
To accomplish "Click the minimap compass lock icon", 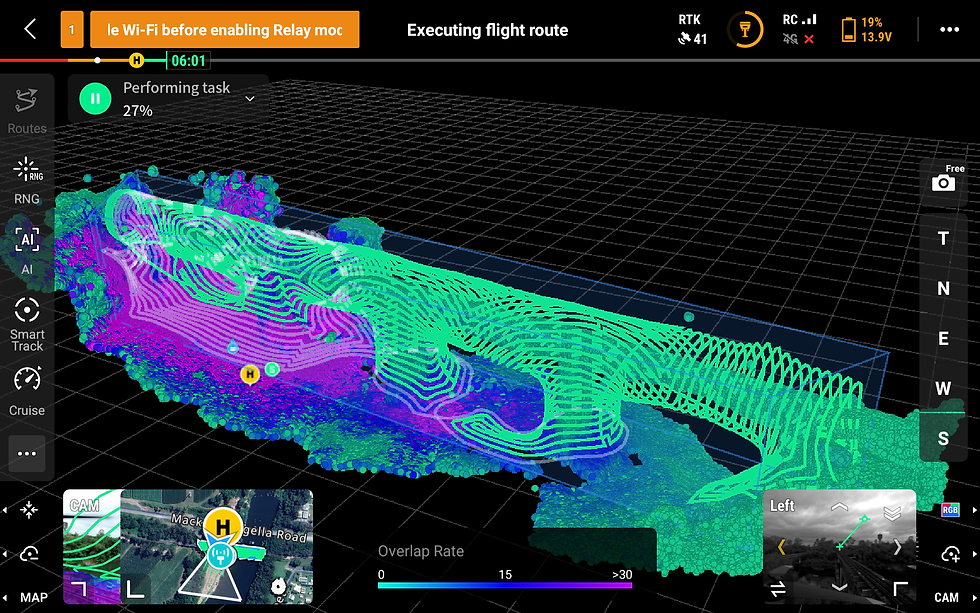I will click(279, 587).
